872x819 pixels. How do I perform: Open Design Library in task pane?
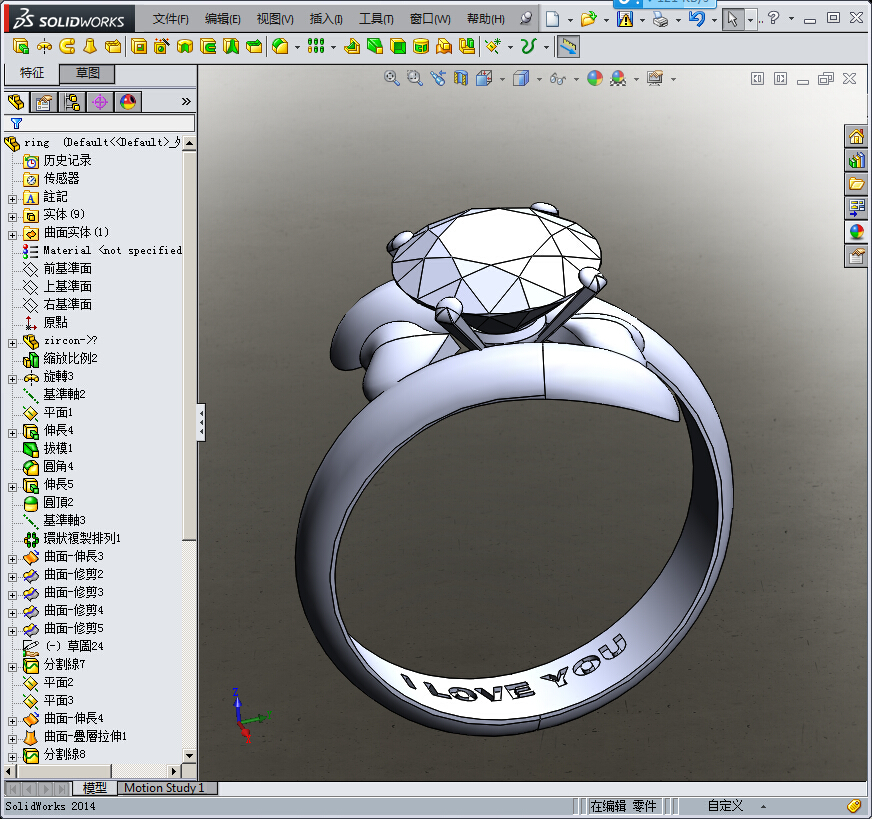[856, 160]
